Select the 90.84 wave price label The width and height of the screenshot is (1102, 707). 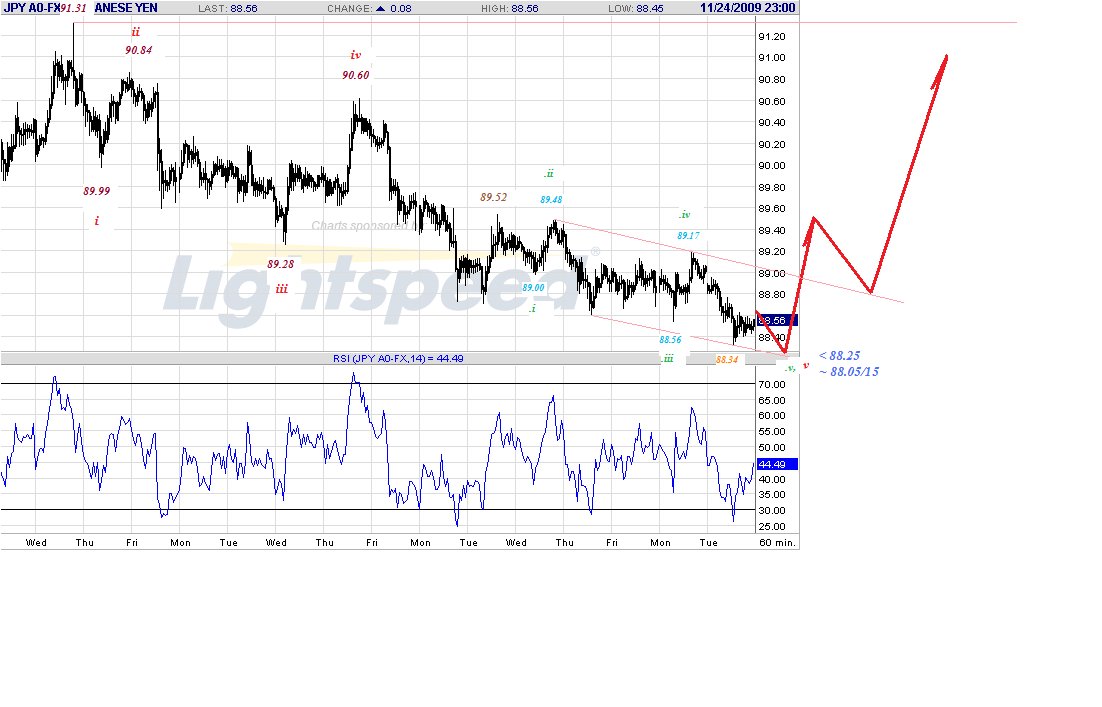point(138,50)
